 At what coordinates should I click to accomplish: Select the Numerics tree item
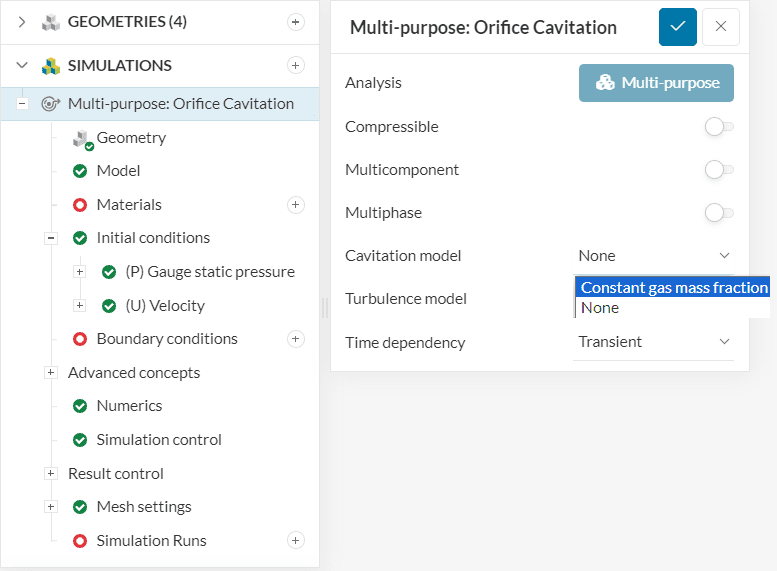pos(129,406)
